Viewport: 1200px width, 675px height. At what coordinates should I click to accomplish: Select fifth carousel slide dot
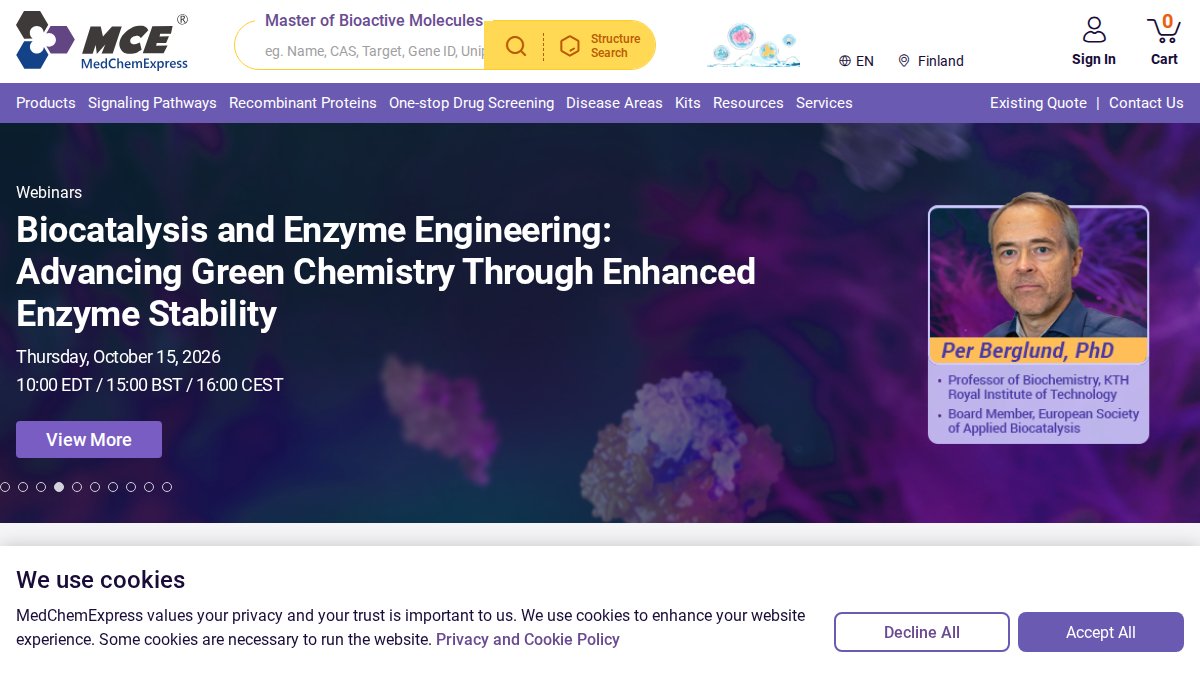[x=77, y=487]
